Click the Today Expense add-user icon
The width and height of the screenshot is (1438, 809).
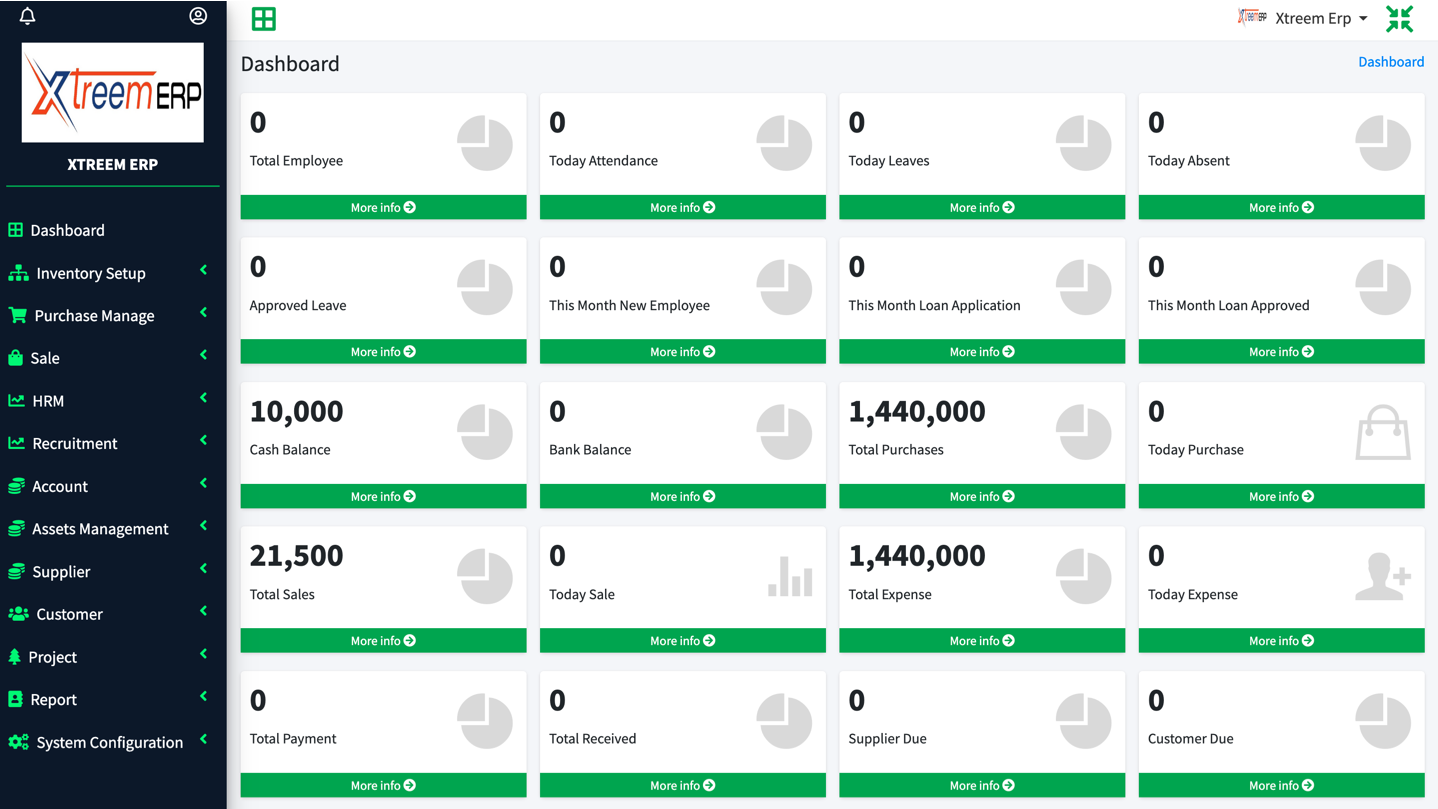1382,577
